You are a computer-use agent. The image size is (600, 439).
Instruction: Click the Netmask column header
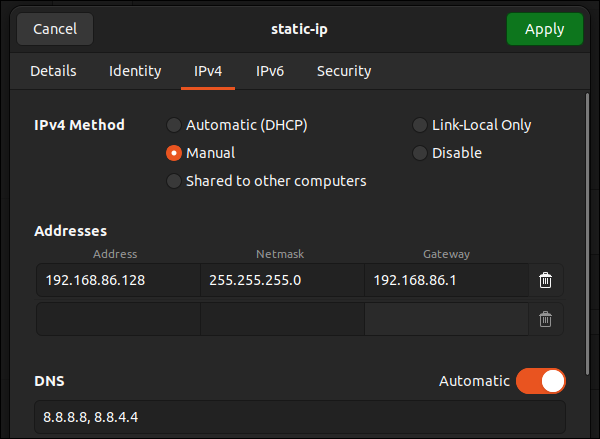[280, 254]
